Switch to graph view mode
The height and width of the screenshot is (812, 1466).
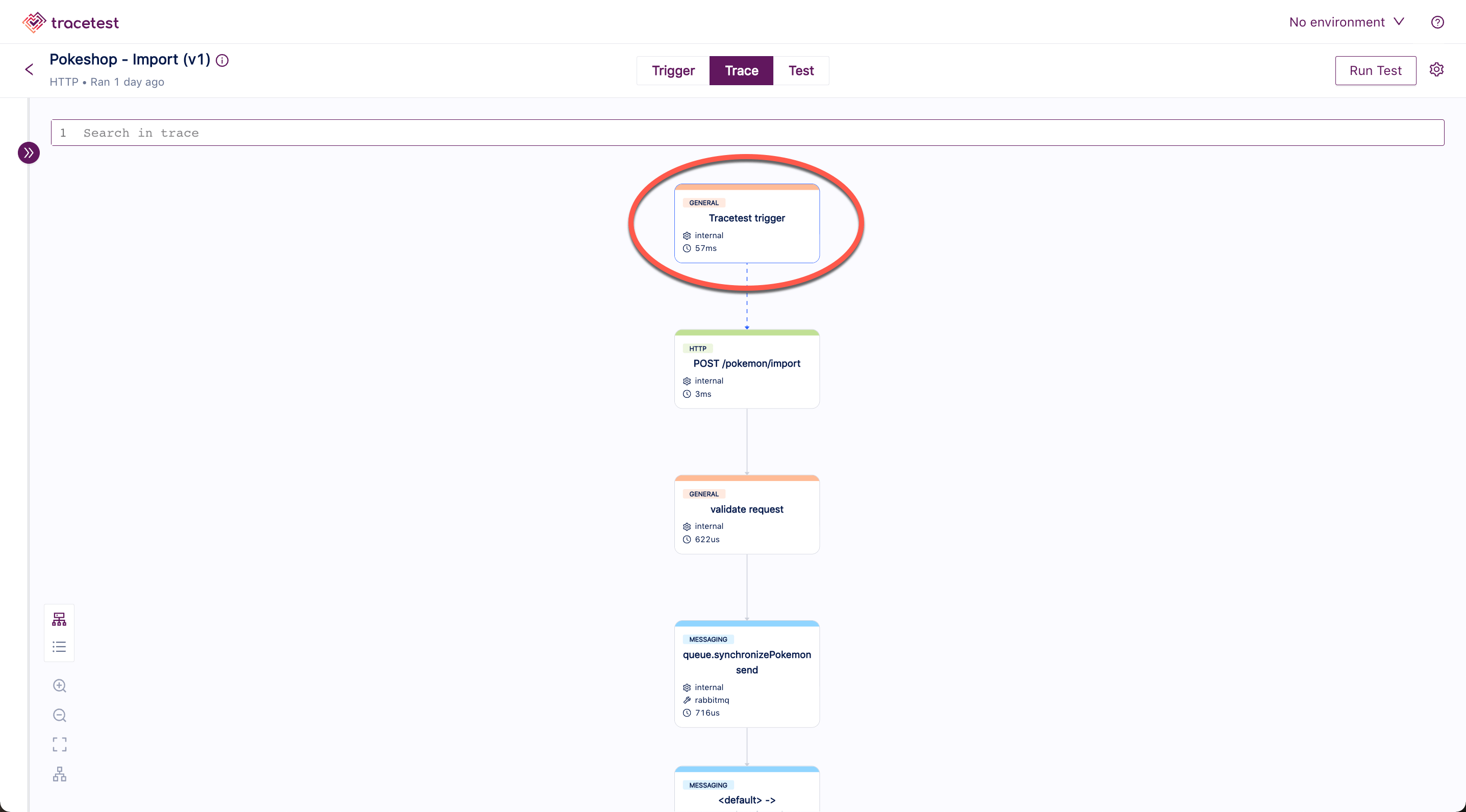click(x=59, y=619)
